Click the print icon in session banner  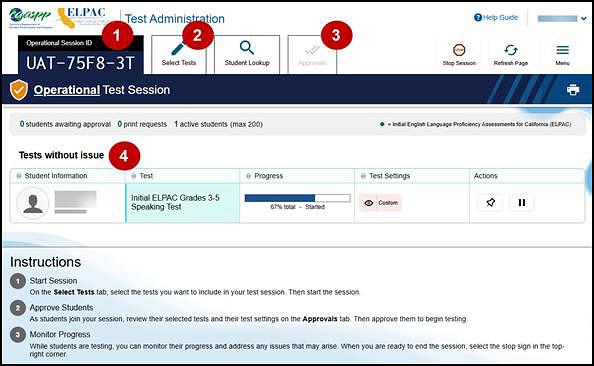573,90
